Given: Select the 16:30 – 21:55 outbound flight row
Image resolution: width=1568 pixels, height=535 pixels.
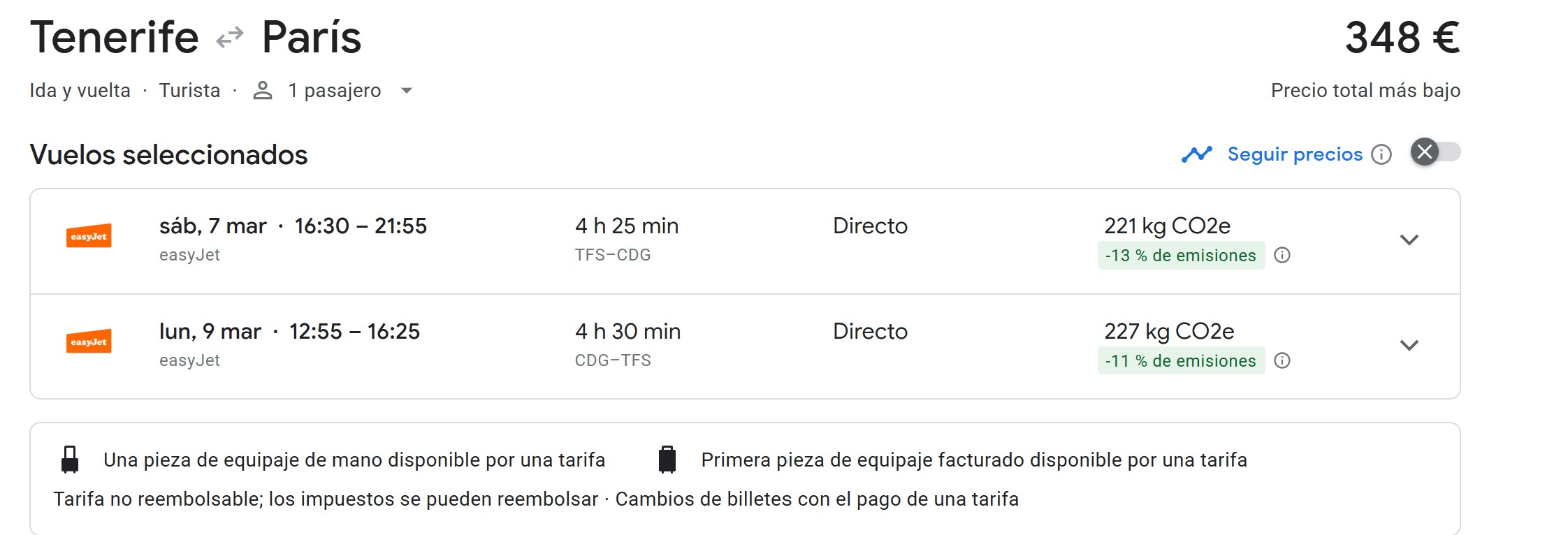Looking at the screenshot, I should point(361,226).
